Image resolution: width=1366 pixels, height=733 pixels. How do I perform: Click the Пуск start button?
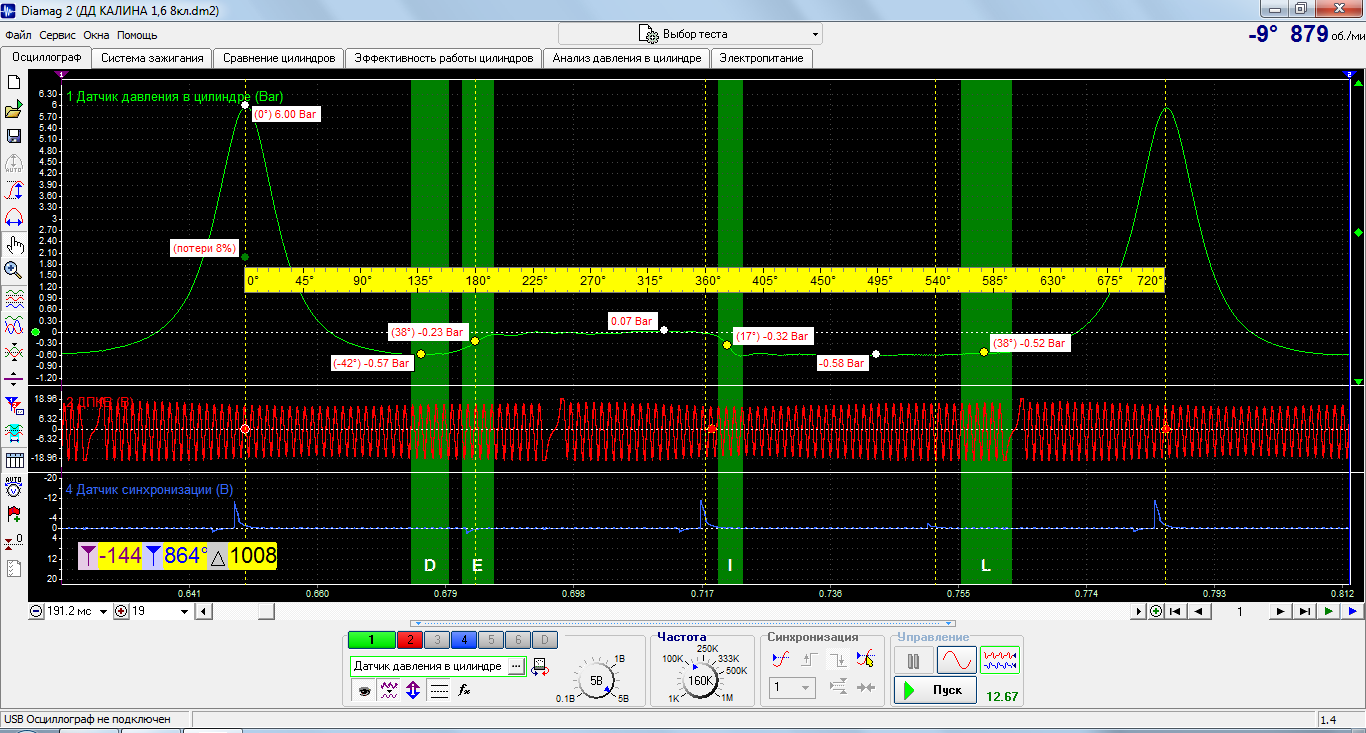(935, 690)
